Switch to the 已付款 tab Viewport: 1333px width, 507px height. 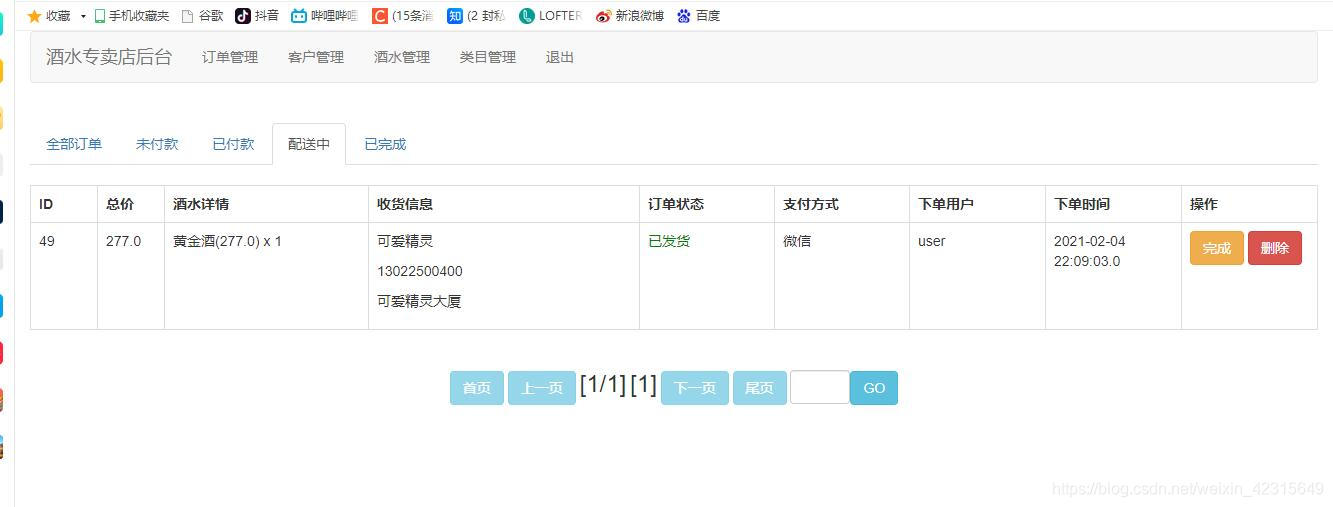(233, 144)
